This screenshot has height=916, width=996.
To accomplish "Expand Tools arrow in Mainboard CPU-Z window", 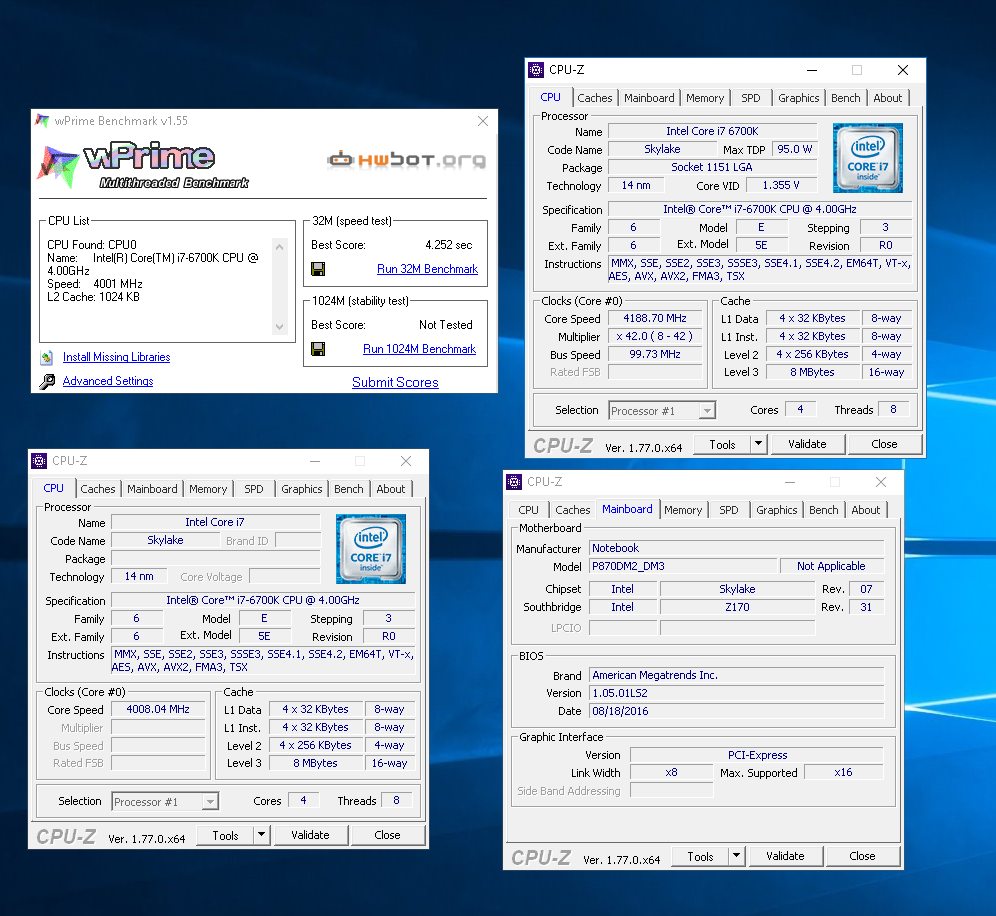I will (x=736, y=856).
